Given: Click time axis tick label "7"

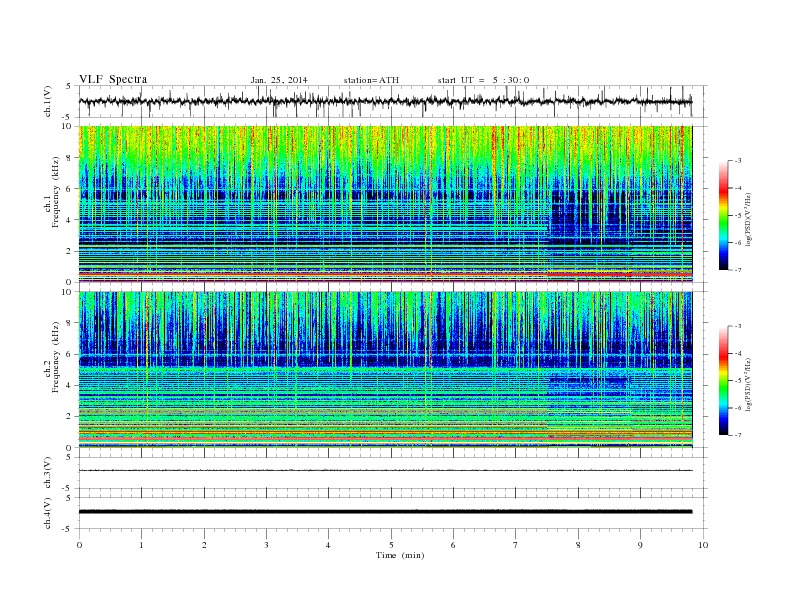Looking at the screenshot, I should click(x=516, y=545).
